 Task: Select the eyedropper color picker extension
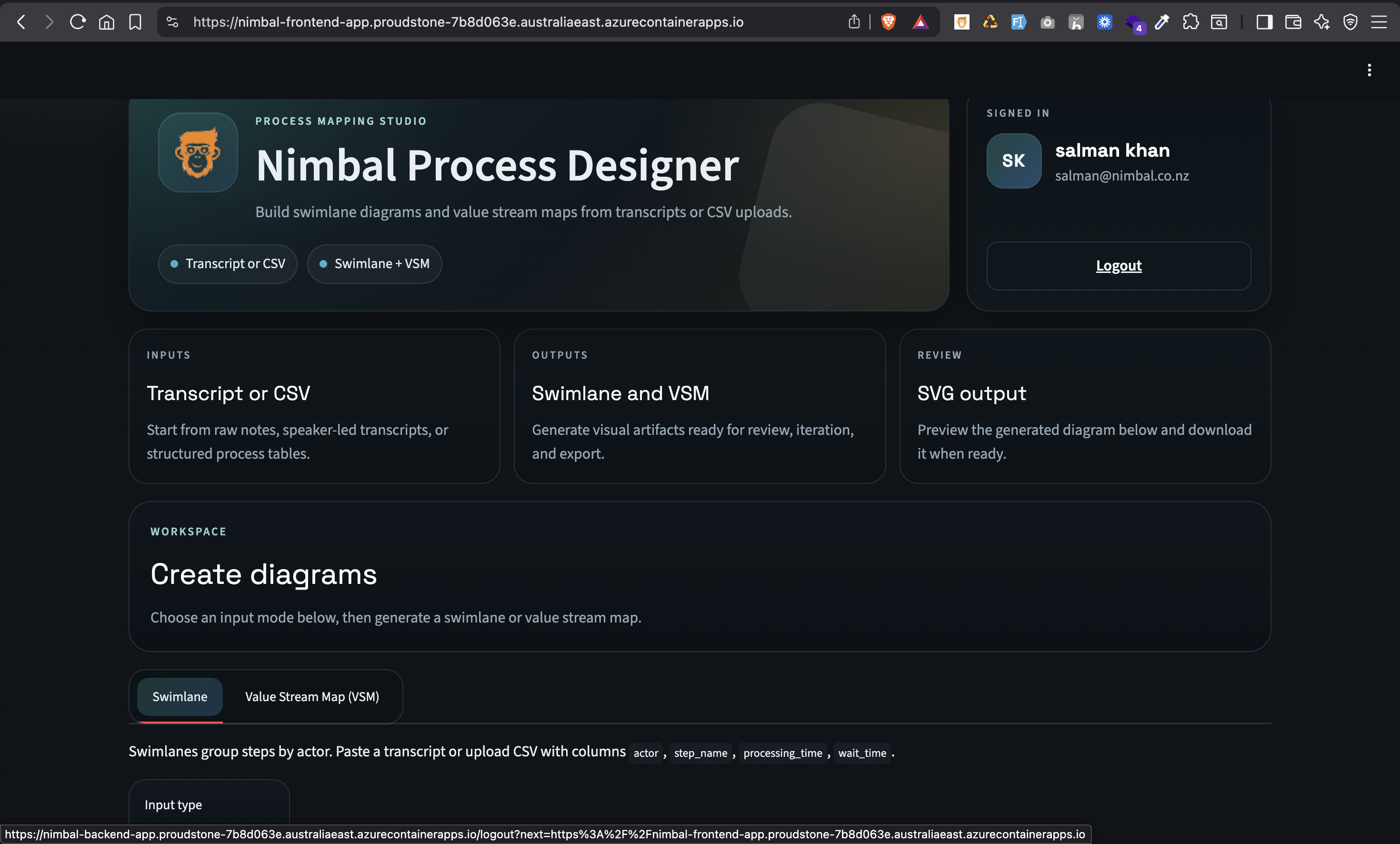(x=1162, y=21)
